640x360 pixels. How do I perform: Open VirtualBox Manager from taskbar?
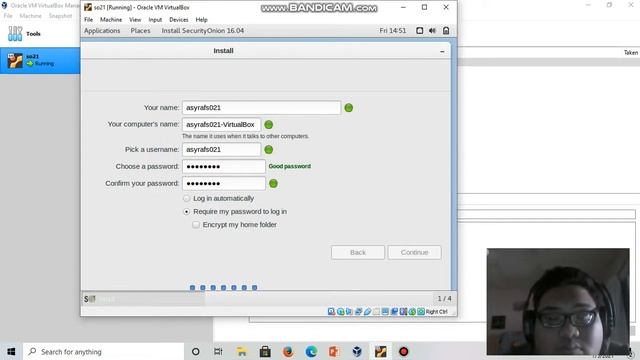[357, 351]
